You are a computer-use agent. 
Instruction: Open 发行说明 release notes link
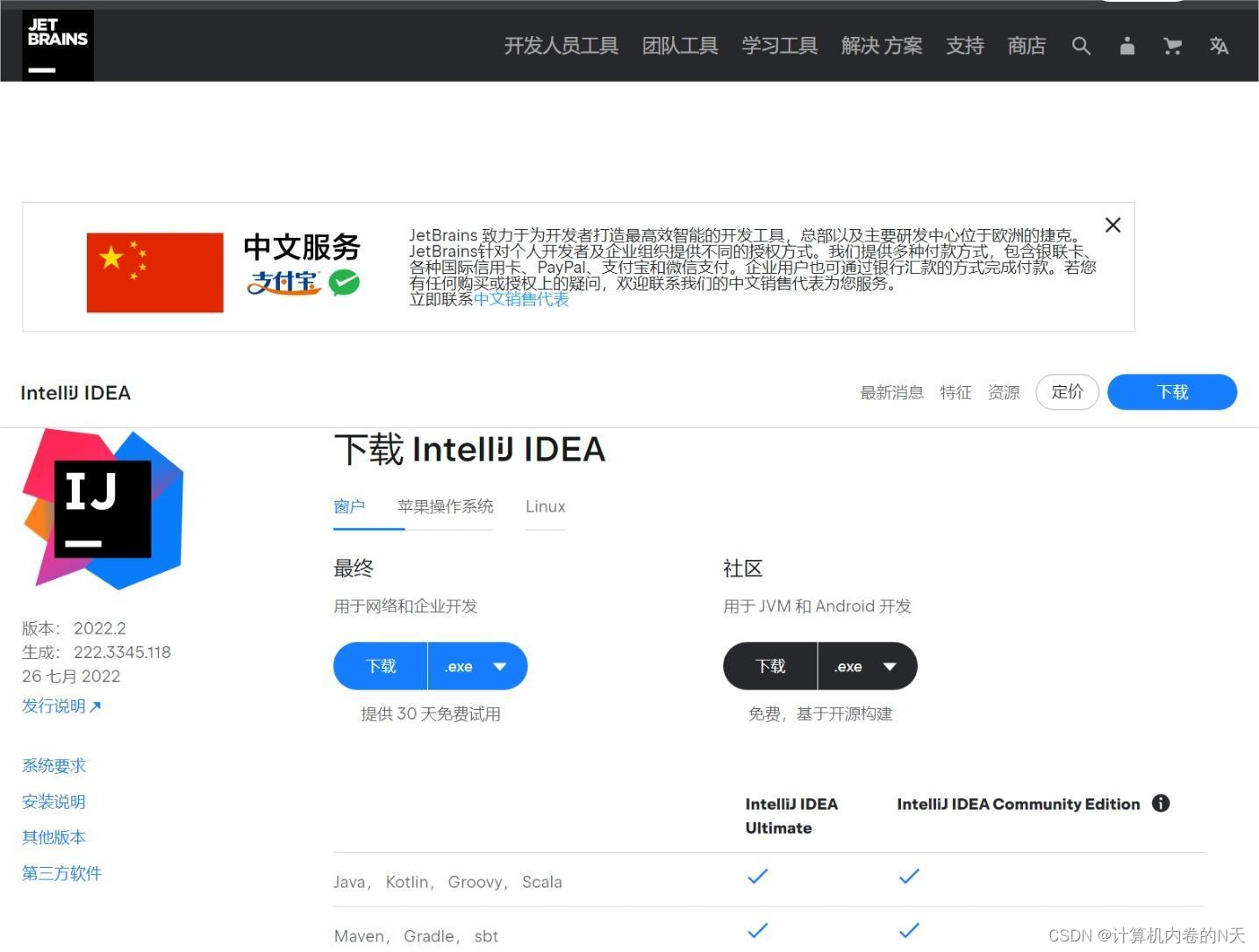pos(61,706)
